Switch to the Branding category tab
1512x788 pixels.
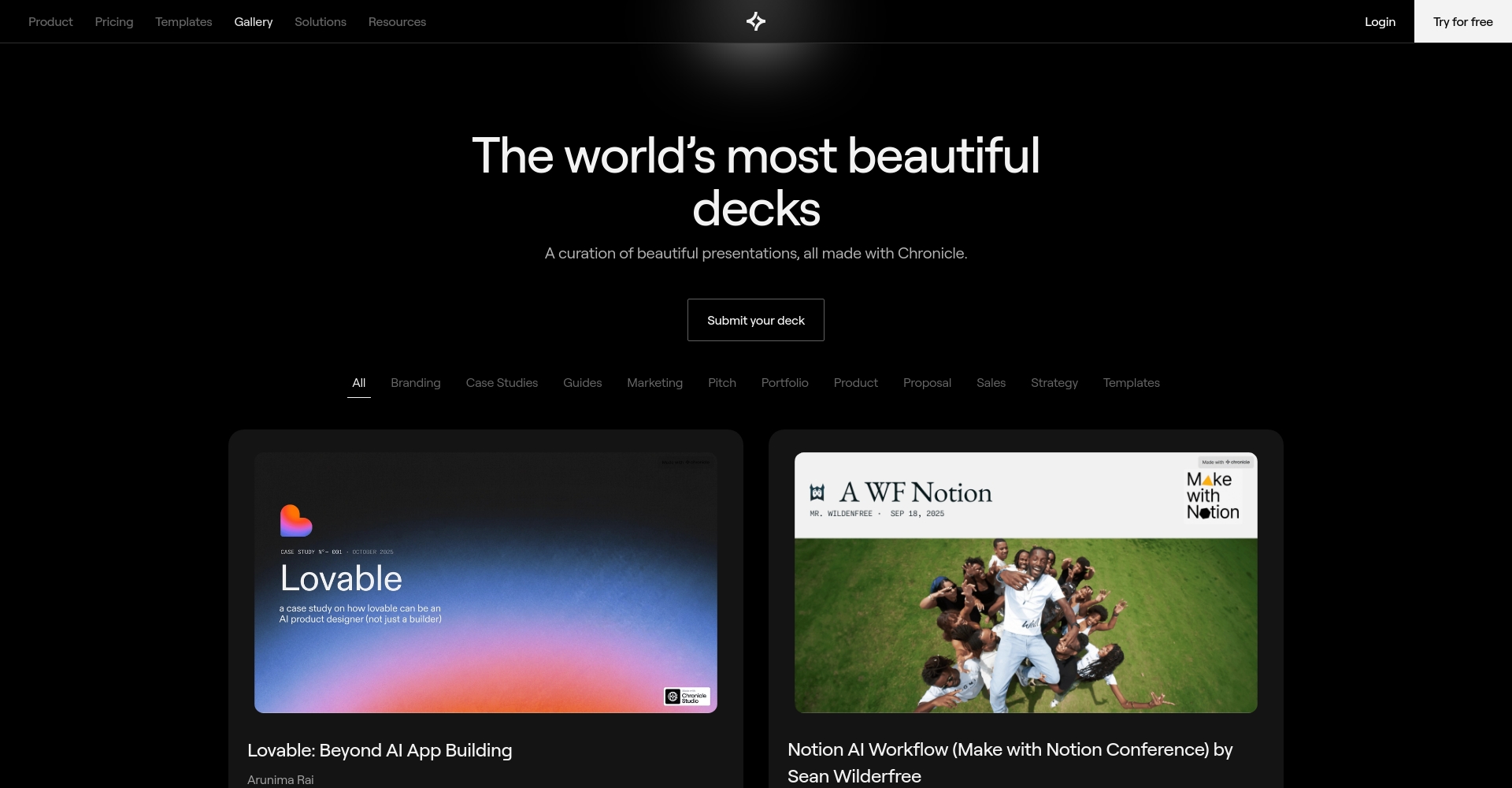point(416,383)
